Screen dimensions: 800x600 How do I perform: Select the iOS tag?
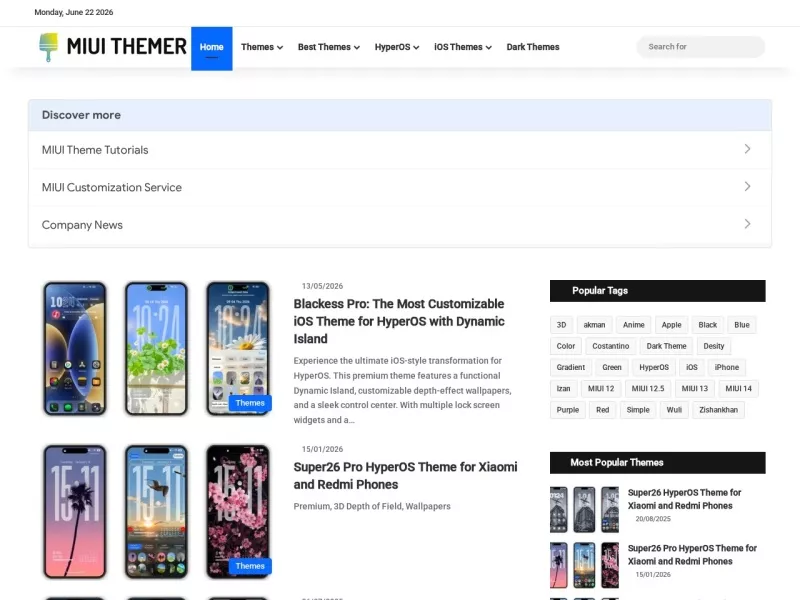[x=692, y=367]
